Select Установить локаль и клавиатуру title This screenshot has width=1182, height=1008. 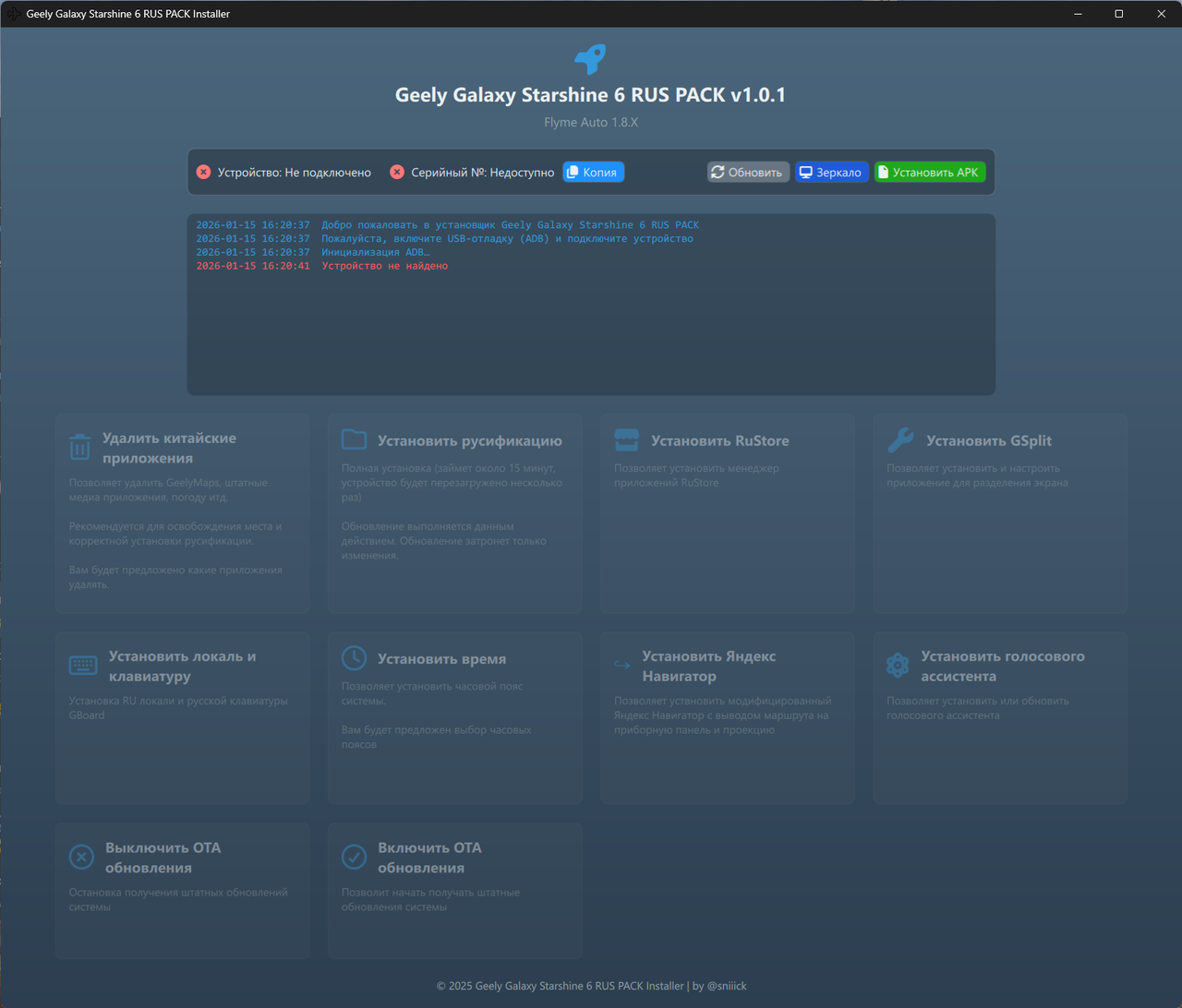coord(182,666)
